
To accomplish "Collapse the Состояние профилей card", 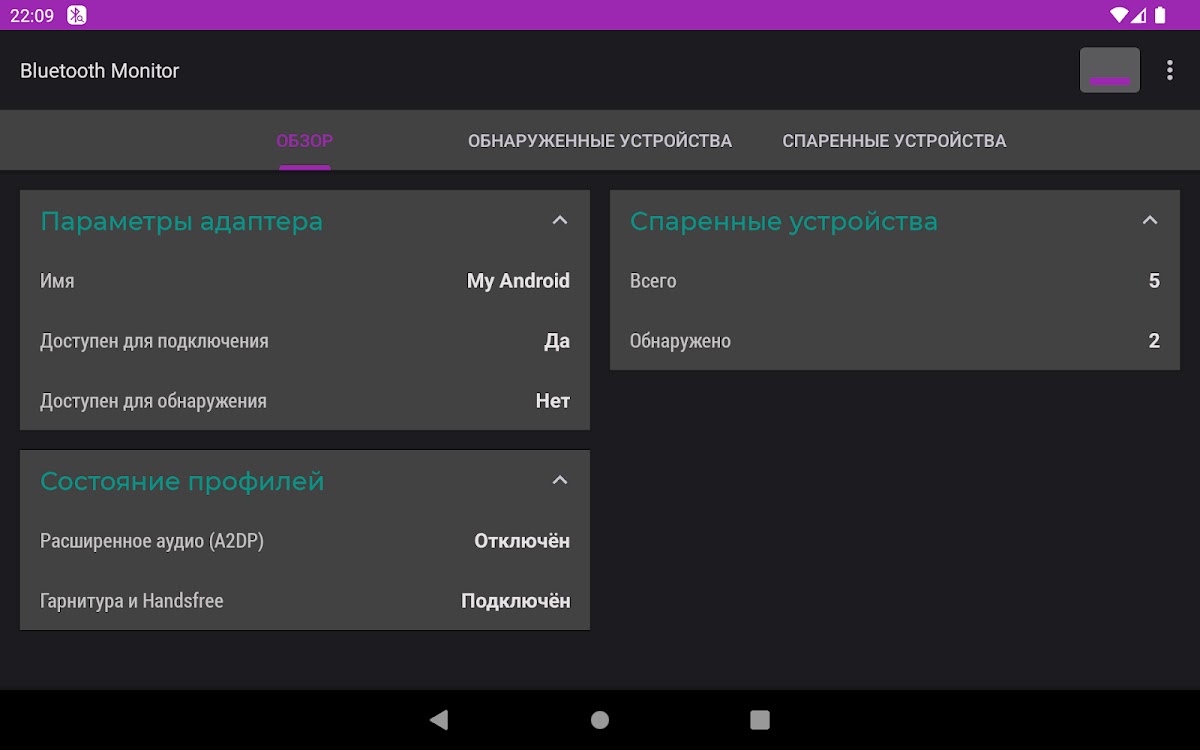I will 560,480.
